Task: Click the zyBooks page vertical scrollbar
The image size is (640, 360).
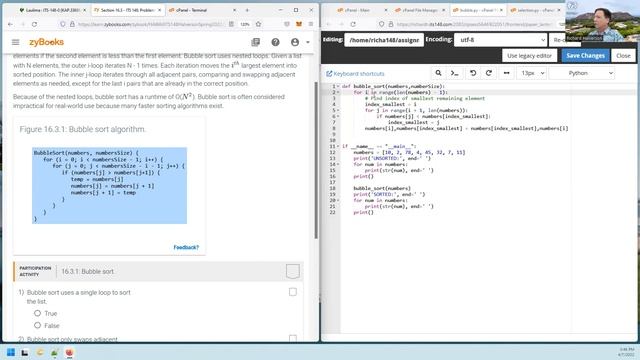Action: (x=316, y=160)
